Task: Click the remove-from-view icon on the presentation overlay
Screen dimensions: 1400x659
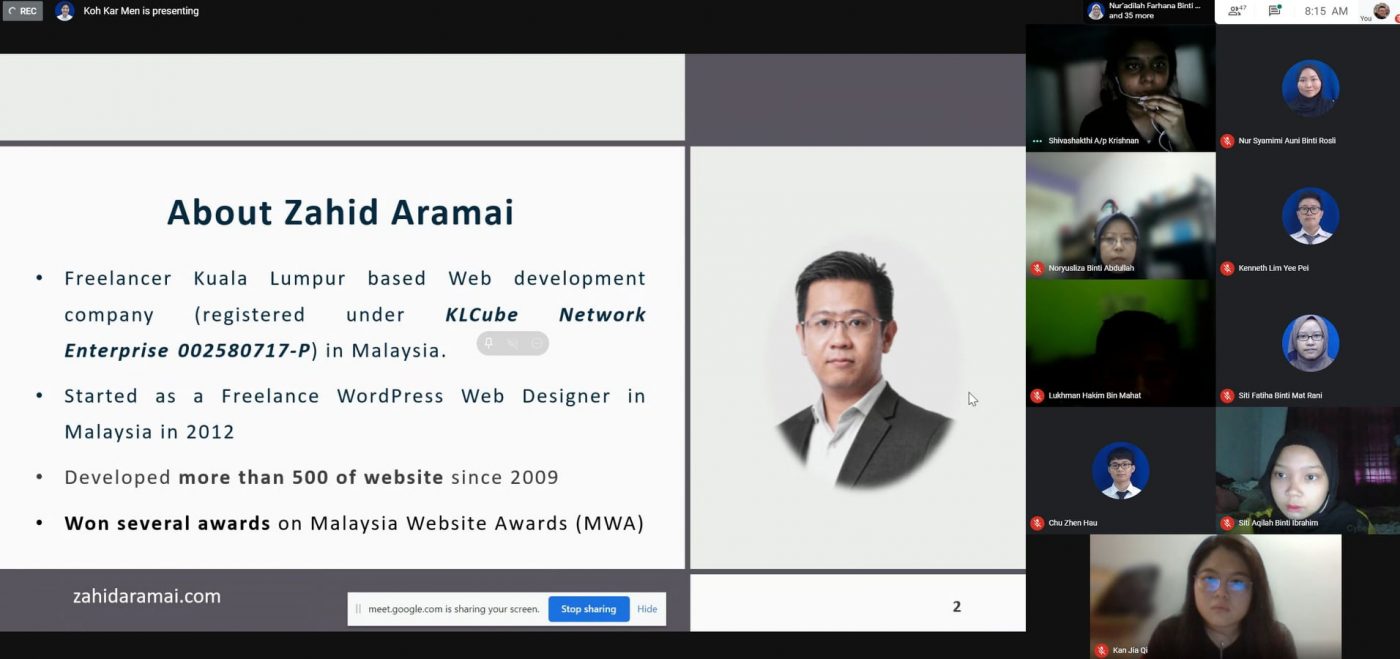Action: [537, 343]
